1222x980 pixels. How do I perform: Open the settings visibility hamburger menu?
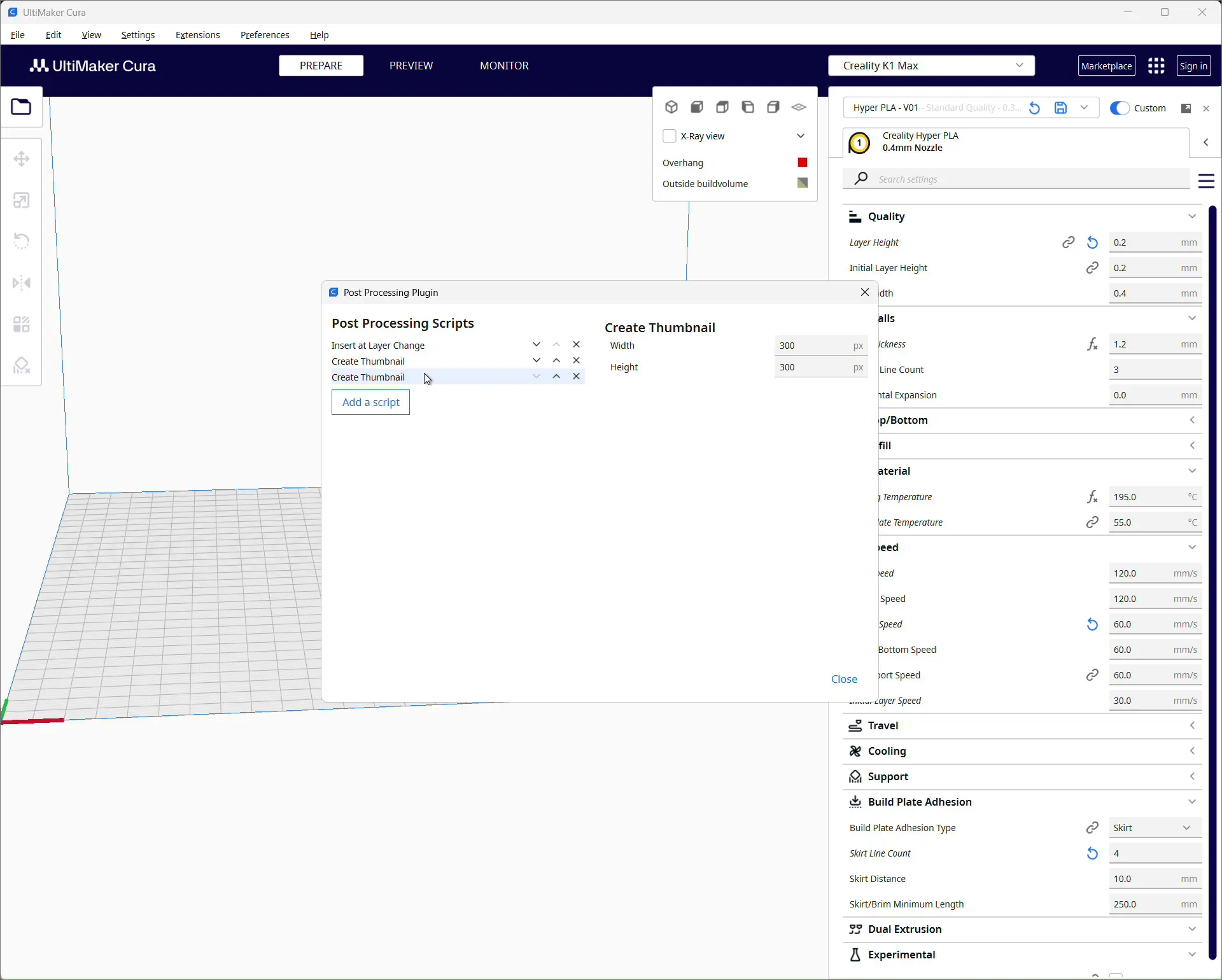click(x=1206, y=181)
